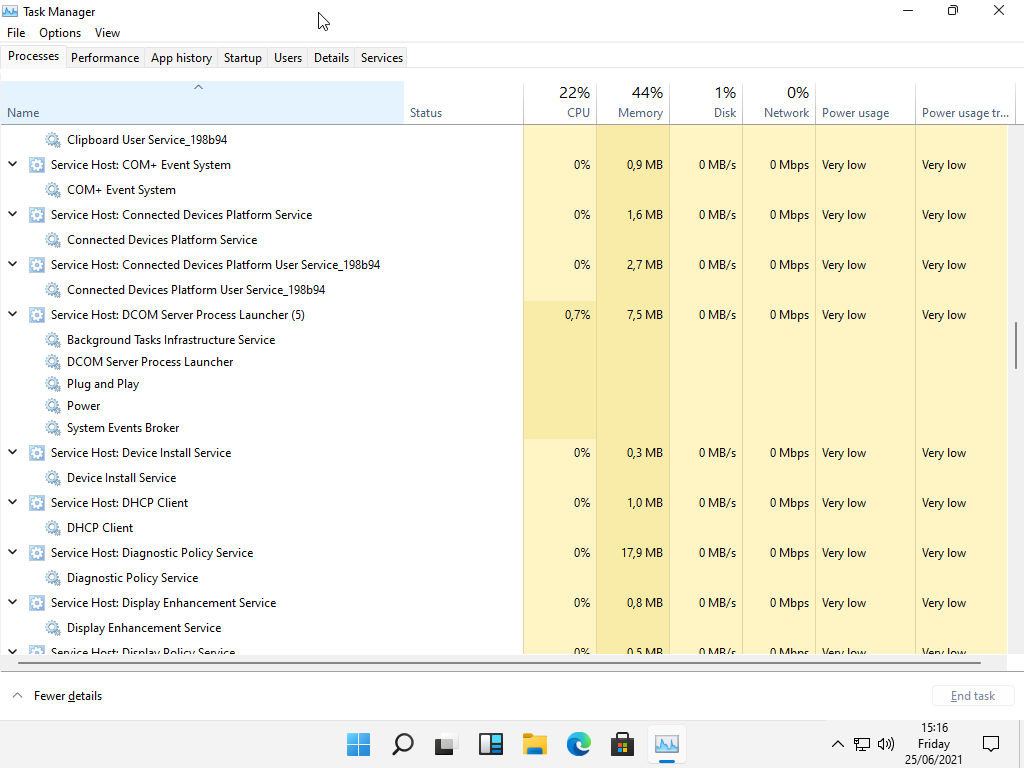Click Fewer details link
1024x768 pixels.
(67, 696)
